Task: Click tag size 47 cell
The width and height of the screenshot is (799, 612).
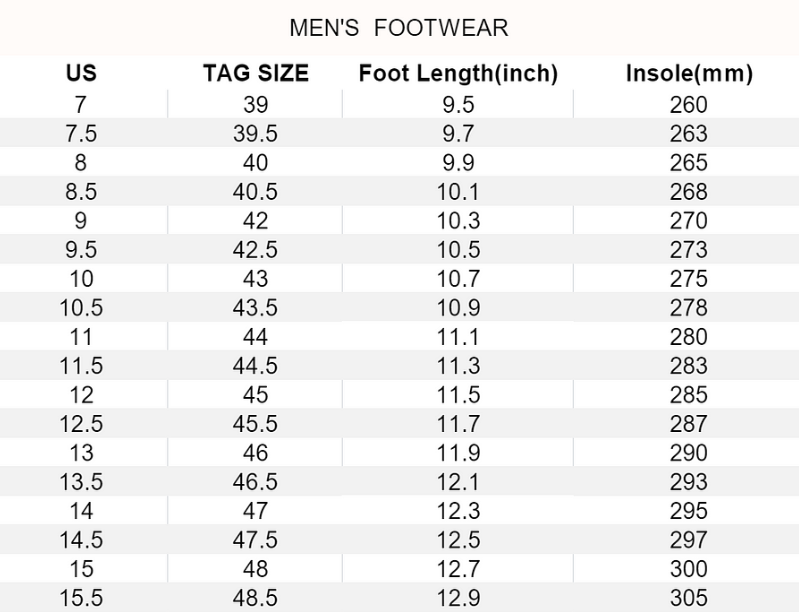Action: click(256, 511)
